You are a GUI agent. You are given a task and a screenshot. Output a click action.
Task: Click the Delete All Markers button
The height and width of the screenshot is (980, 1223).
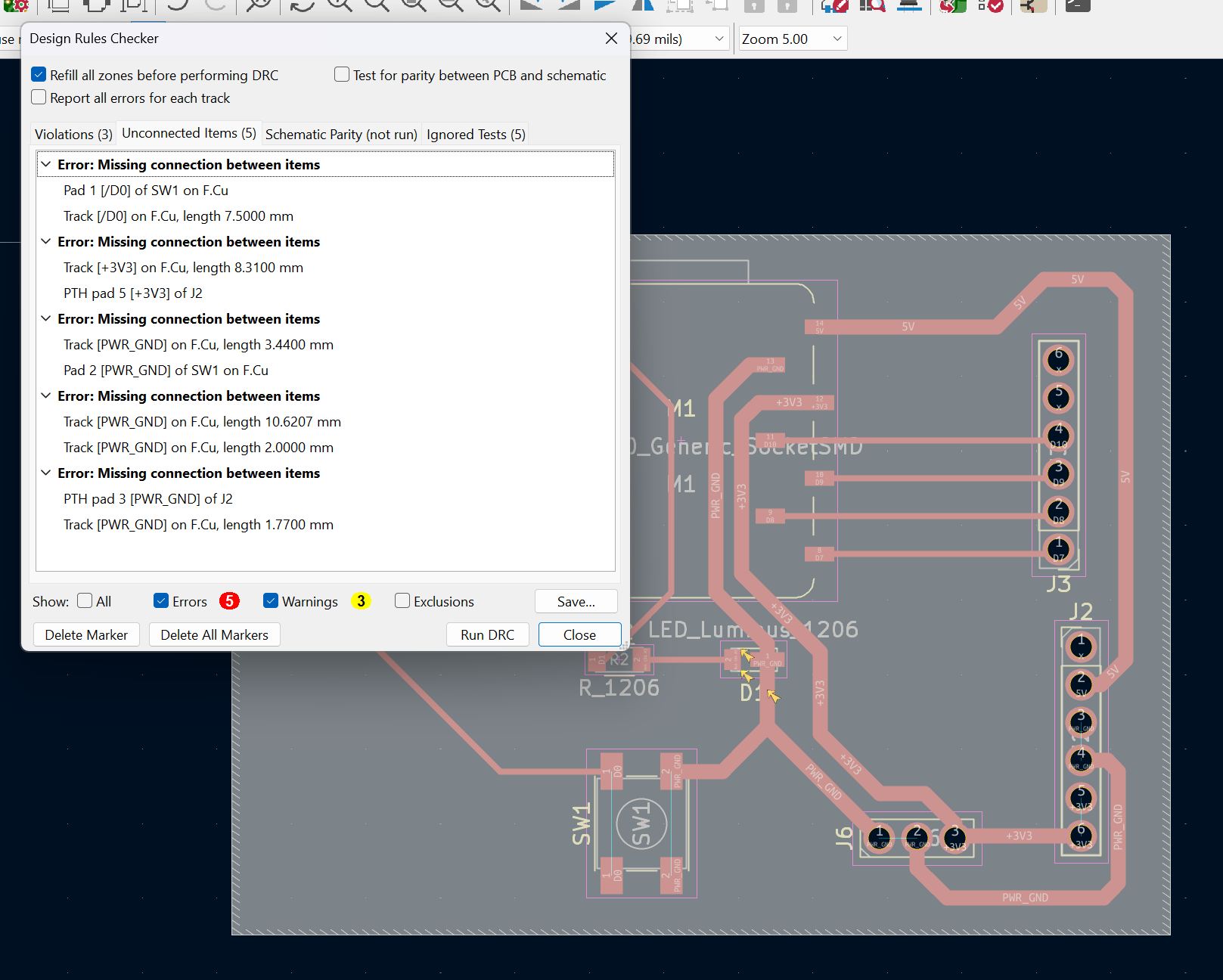(x=214, y=634)
